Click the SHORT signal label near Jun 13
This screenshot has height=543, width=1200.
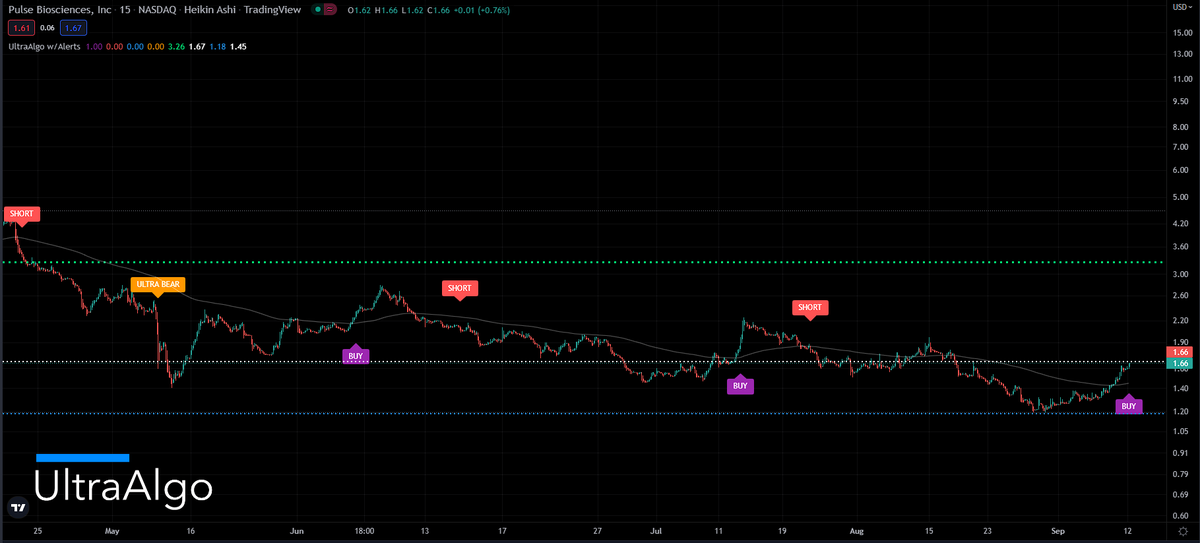point(459,288)
